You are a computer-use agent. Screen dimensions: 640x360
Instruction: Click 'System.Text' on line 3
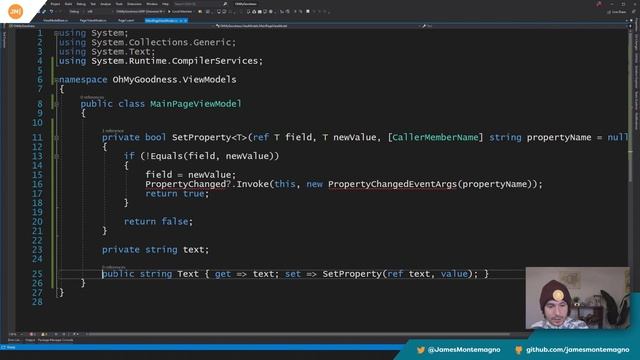[121, 51]
